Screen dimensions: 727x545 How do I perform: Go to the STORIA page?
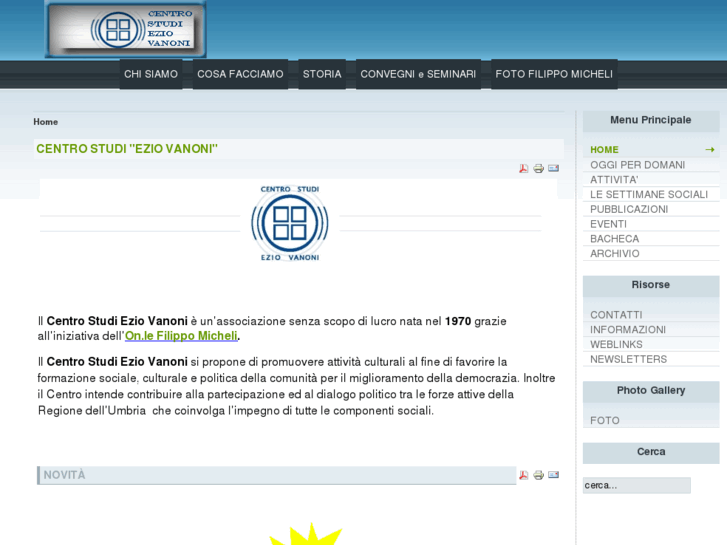pyautogui.click(x=322, y=74)
